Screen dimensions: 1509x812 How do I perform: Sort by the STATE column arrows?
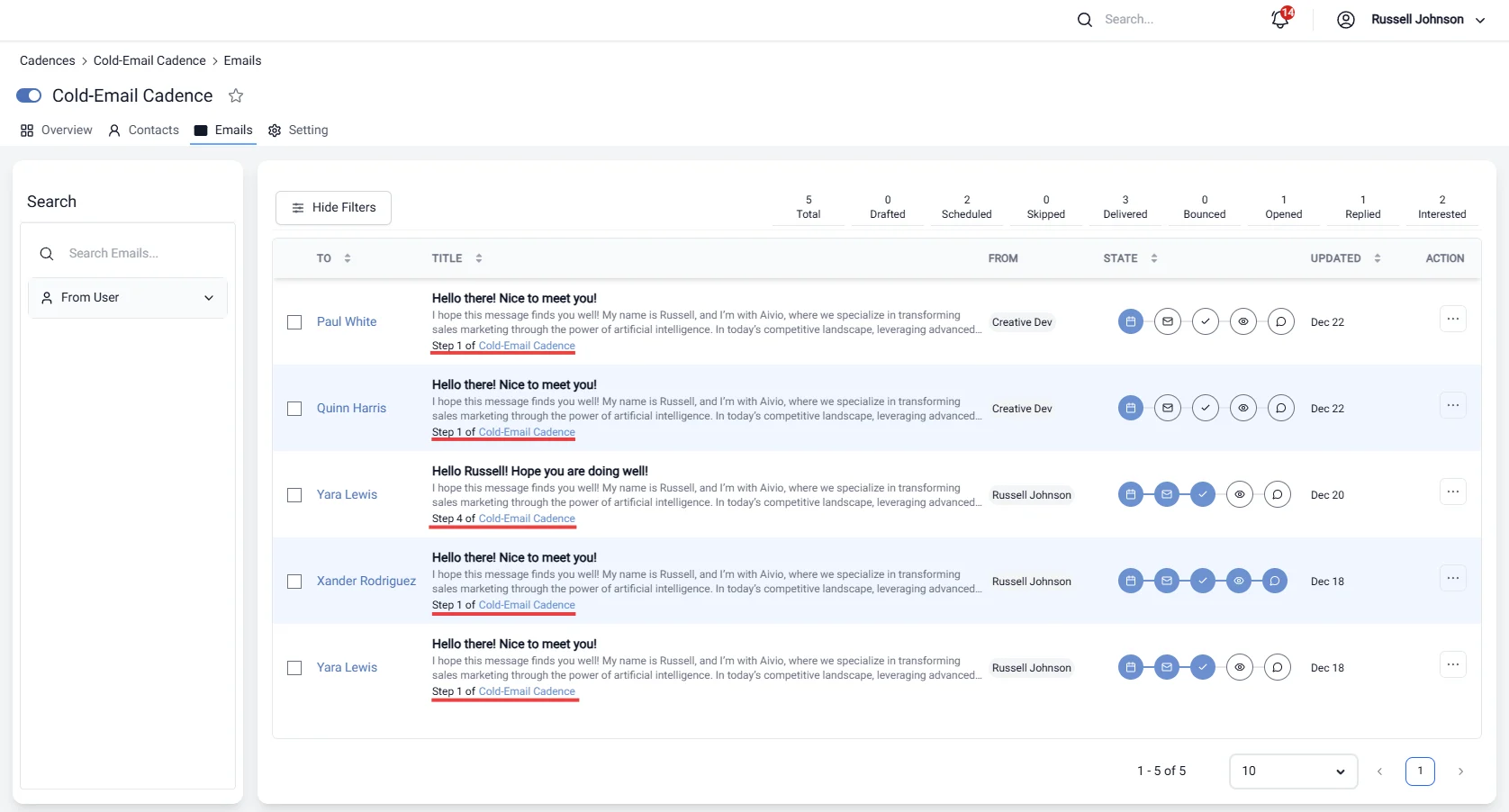1154,258
